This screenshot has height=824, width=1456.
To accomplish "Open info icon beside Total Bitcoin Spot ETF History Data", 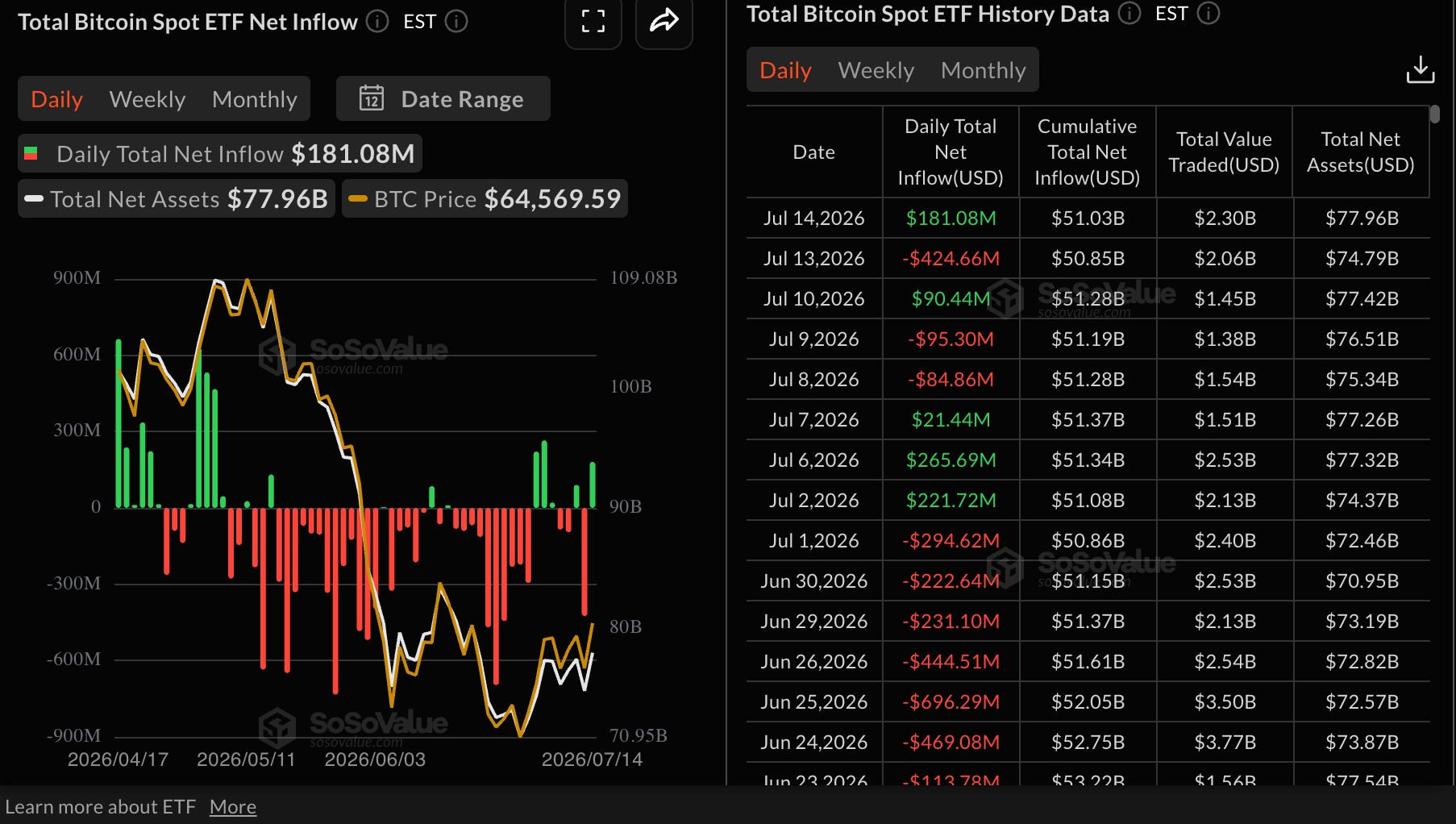I will click(x=1129, y=14).
